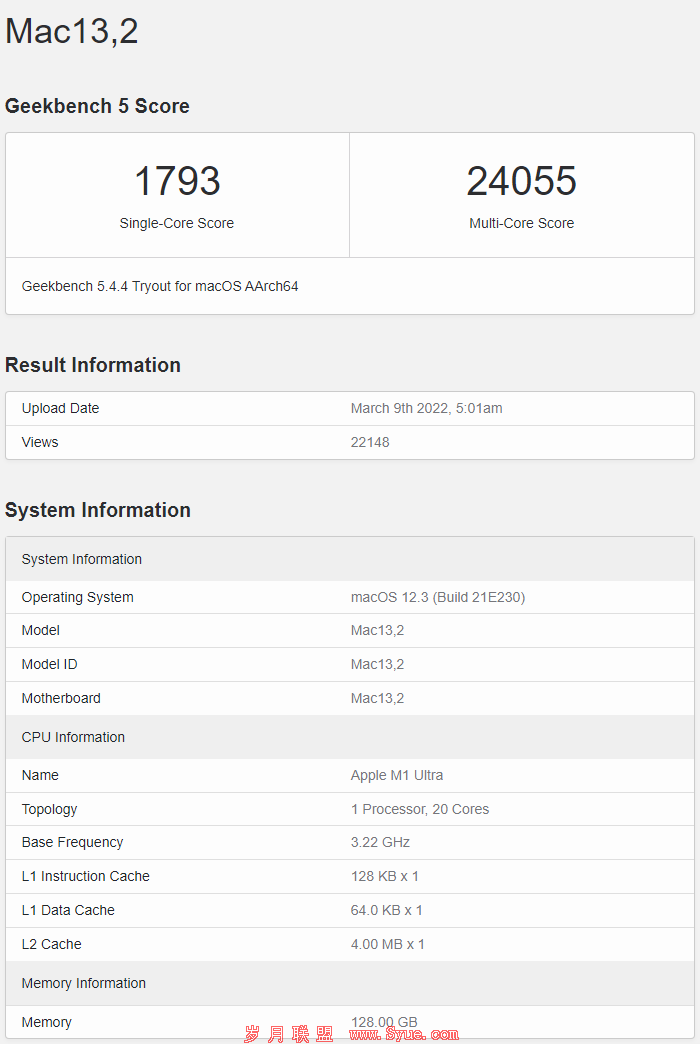The image size is (700, 1044).
Task: Click the March 9th 2022 upload date
Action: tap(426, 408)
